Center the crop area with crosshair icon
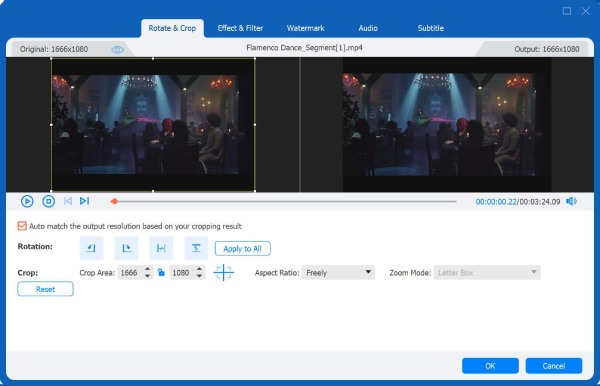600x386 pixels. click(223, 272)
